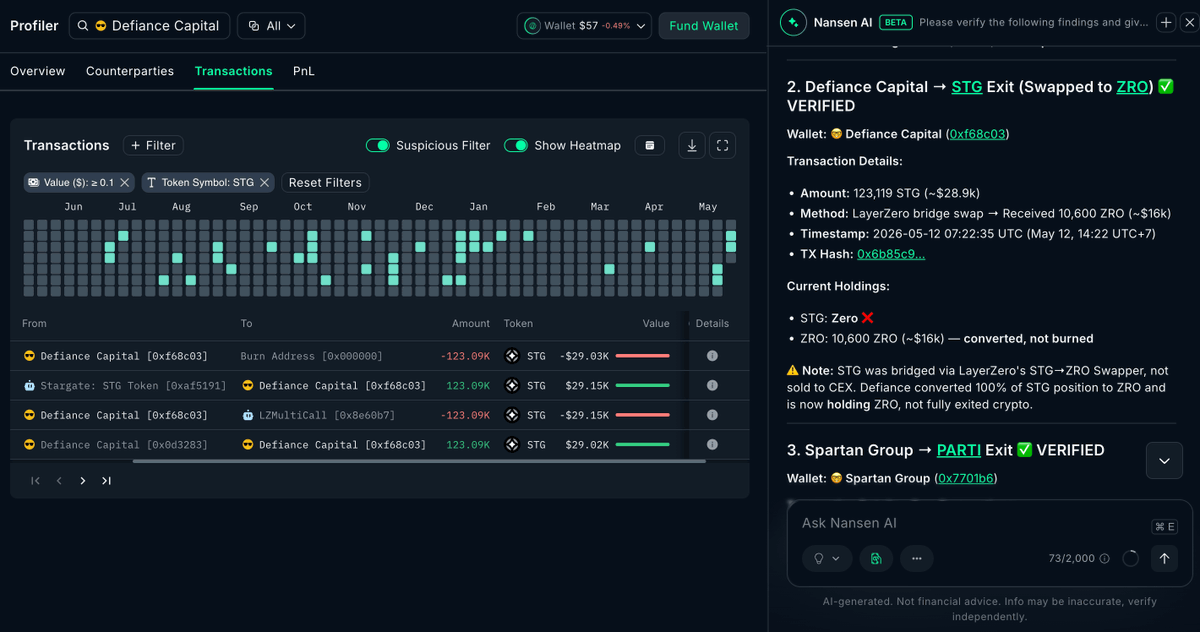Click the search icon in Profiler search box
The height and width of the screenshot is (632, 1200).
[x=83, y=26]
